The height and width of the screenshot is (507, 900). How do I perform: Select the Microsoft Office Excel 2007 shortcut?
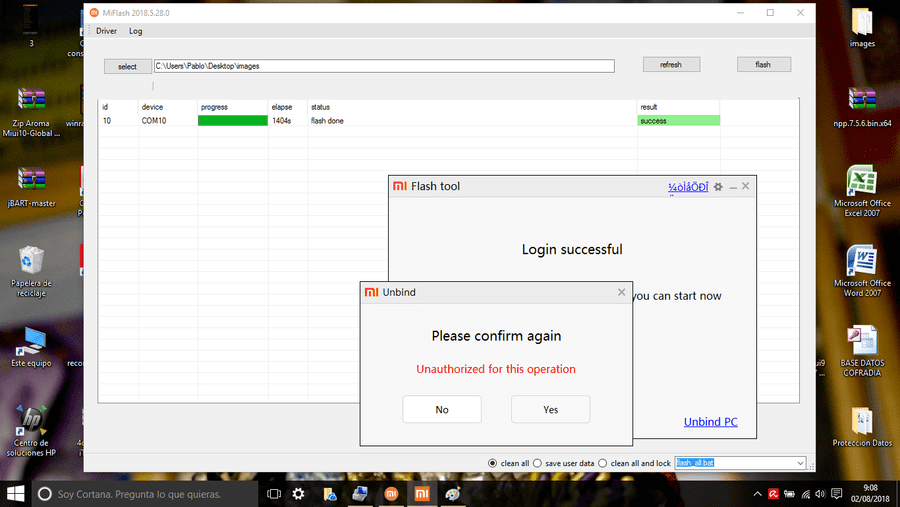point(862,192)
